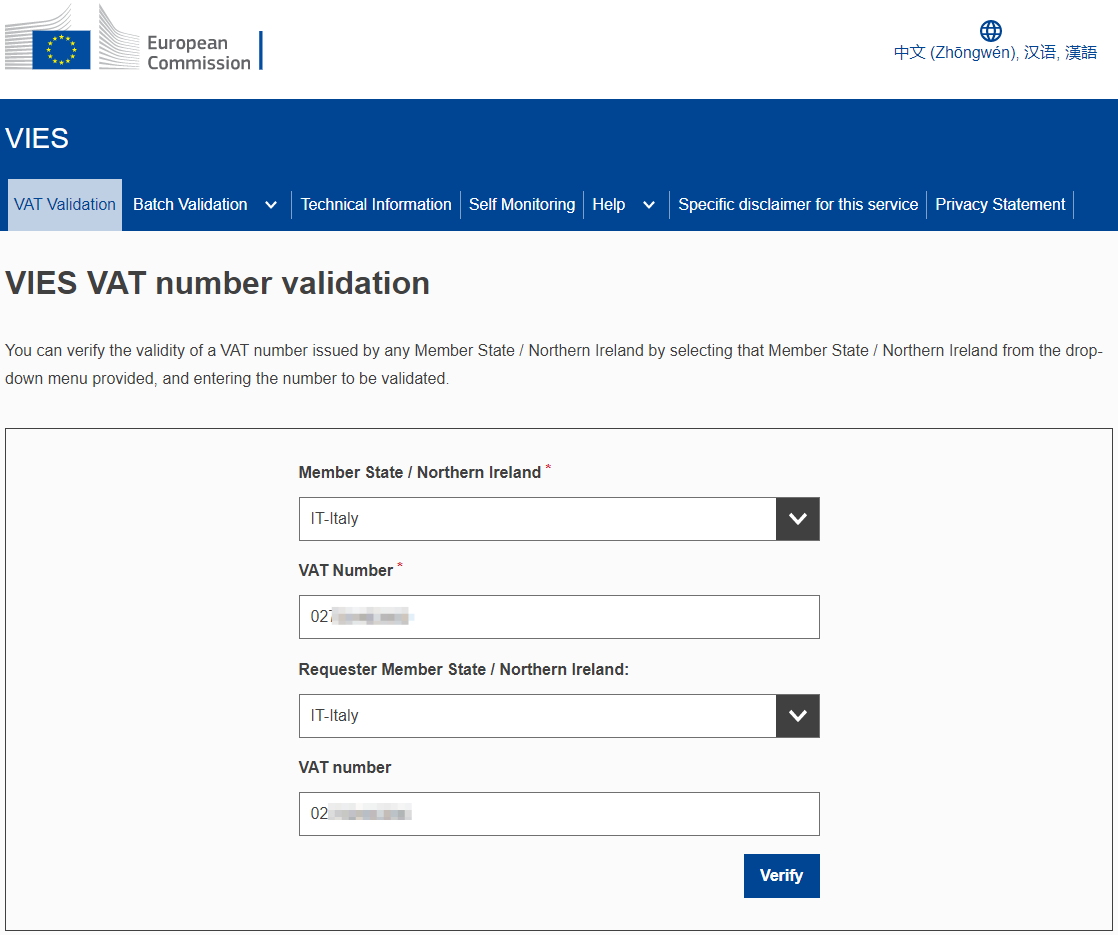Image resolution: width=1118 pixels, height=935 pixels.
Task: Click the Verify button
Action: (x=781, y=876)
